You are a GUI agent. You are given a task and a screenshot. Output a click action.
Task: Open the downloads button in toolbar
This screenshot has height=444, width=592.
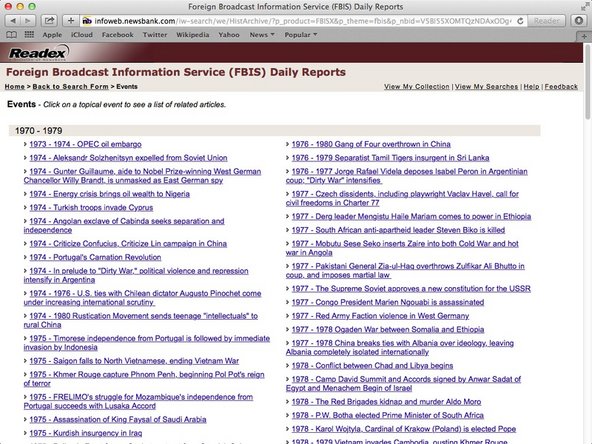[x=579, y=21]
